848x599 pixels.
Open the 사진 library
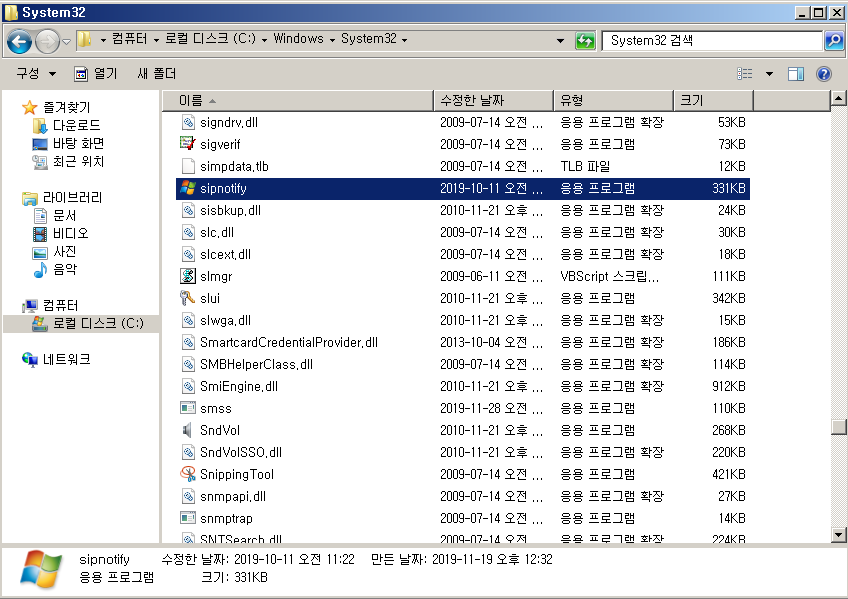pyautogui.click(x=64, y=251)
